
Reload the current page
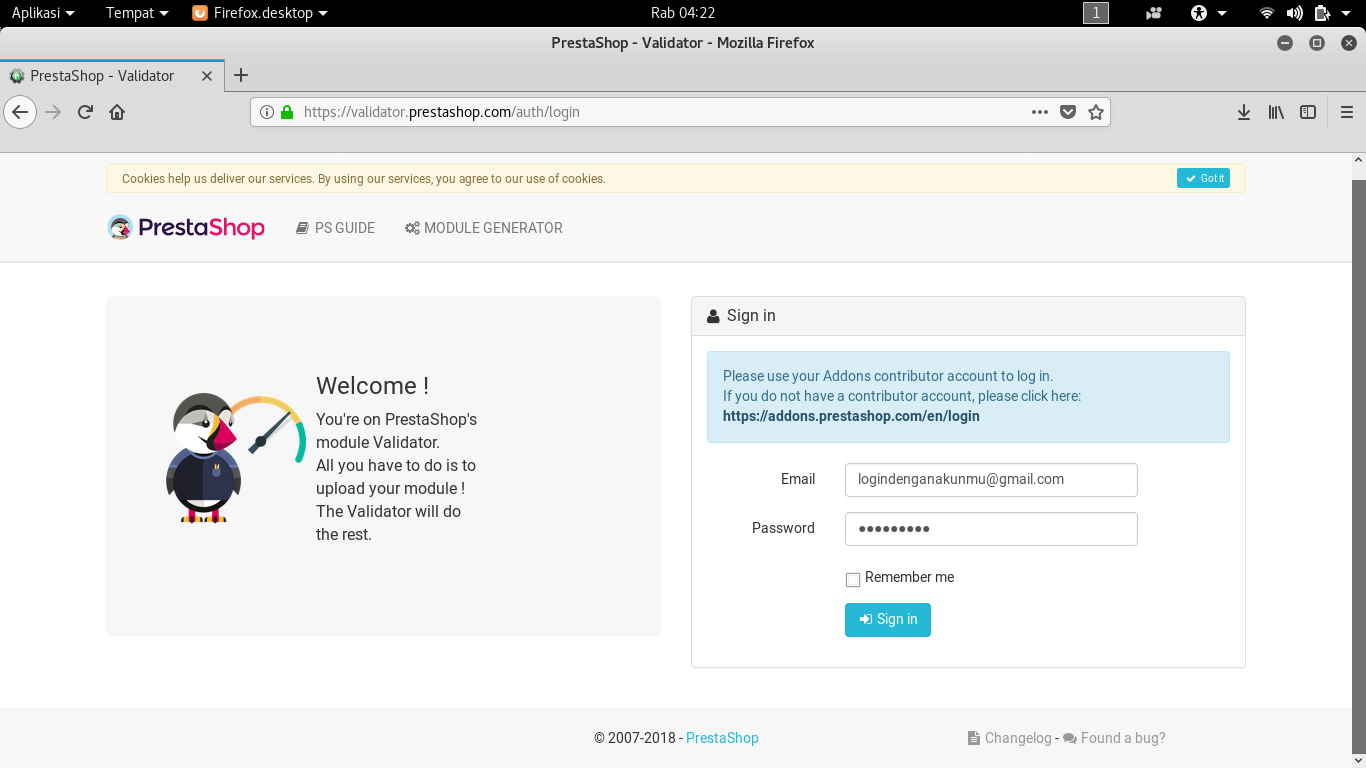pyautogui.click(x=86, y=112)
